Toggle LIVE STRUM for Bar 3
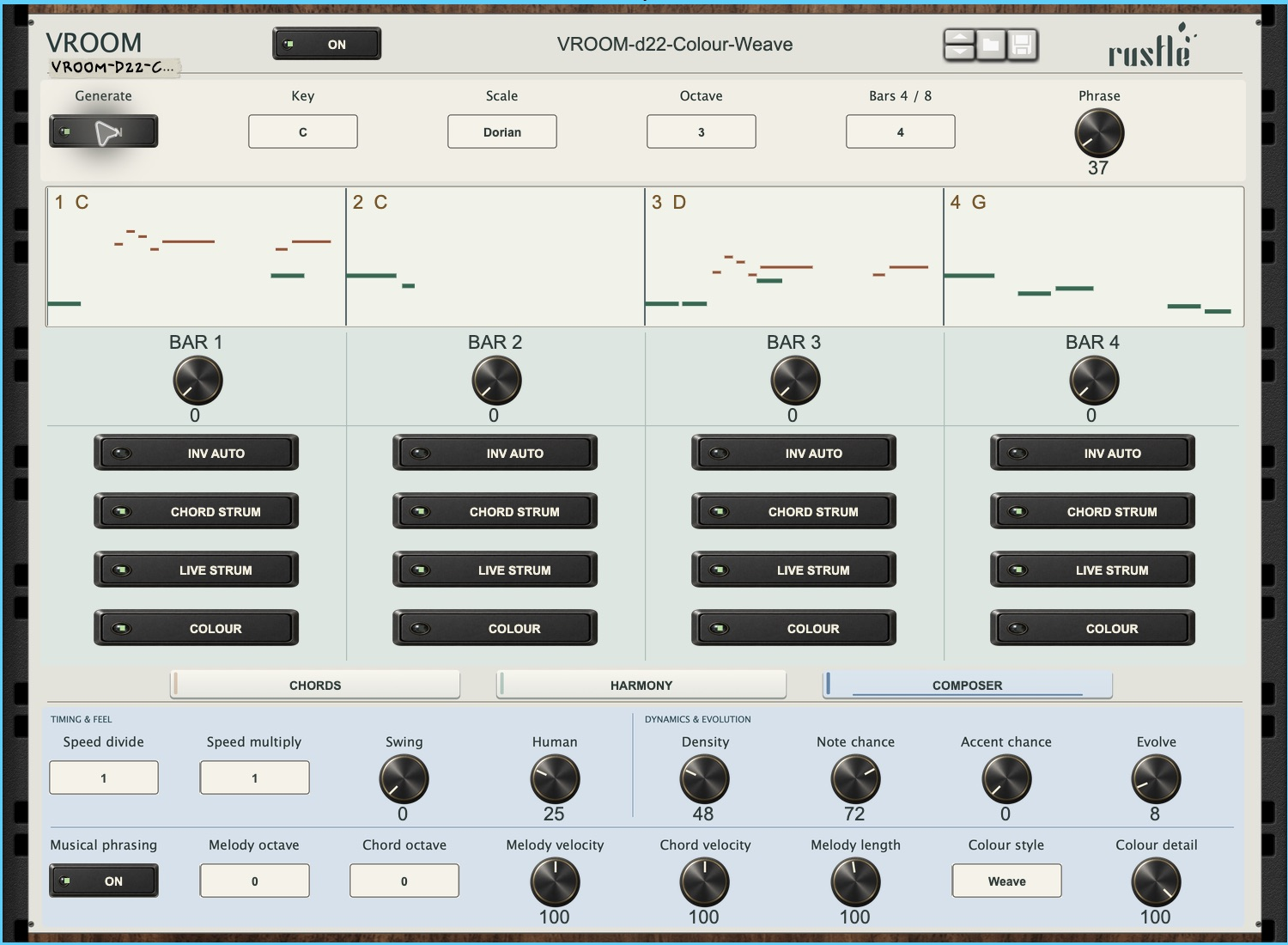Viewport: 1288px width, 945px height. 794,570
